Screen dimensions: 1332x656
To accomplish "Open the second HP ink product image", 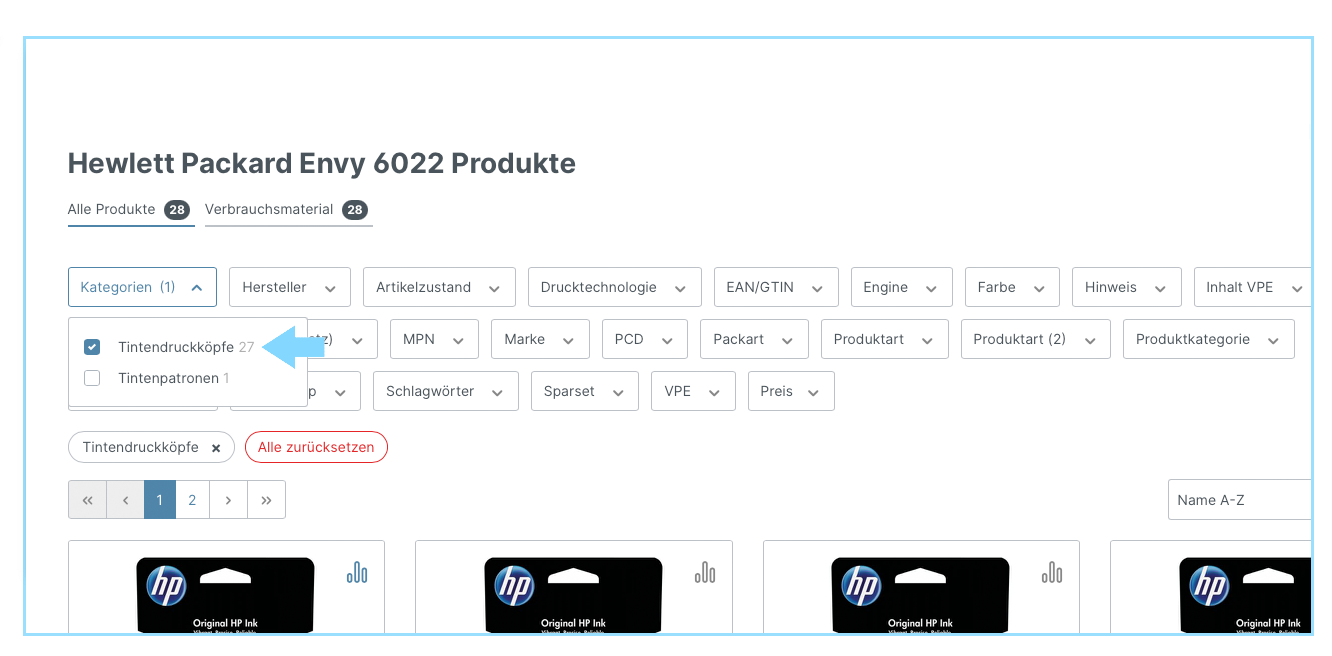I will pyautogui.click(x=574, y=596).
